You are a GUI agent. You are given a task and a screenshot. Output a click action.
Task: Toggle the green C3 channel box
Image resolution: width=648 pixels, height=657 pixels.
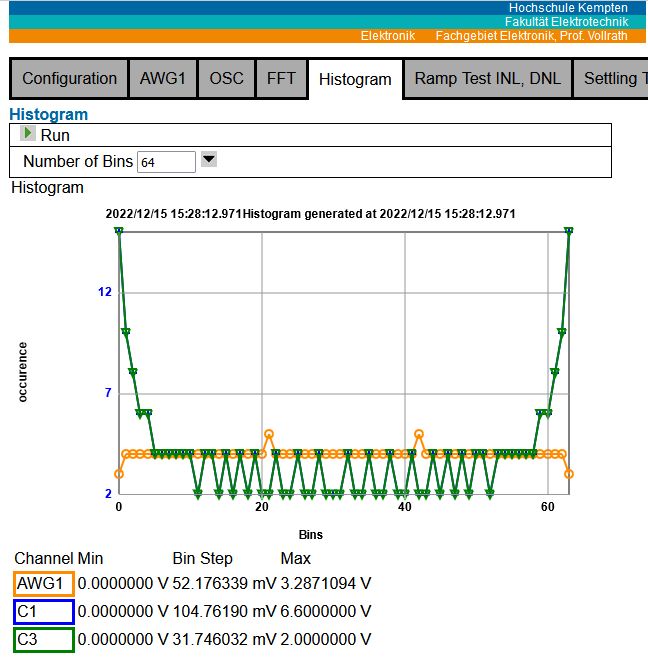[44, 639]
